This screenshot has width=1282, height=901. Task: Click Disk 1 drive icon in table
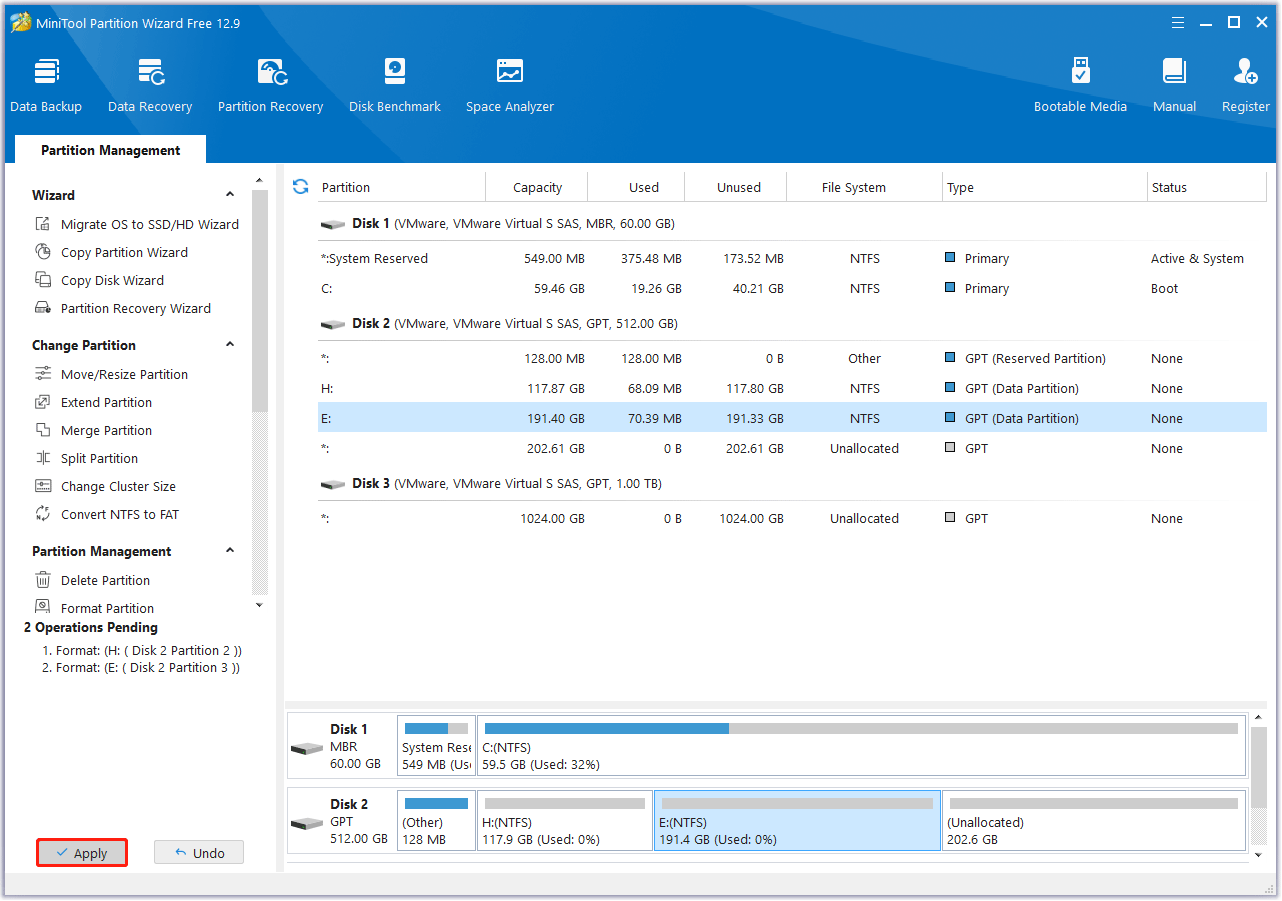(333, 225)
